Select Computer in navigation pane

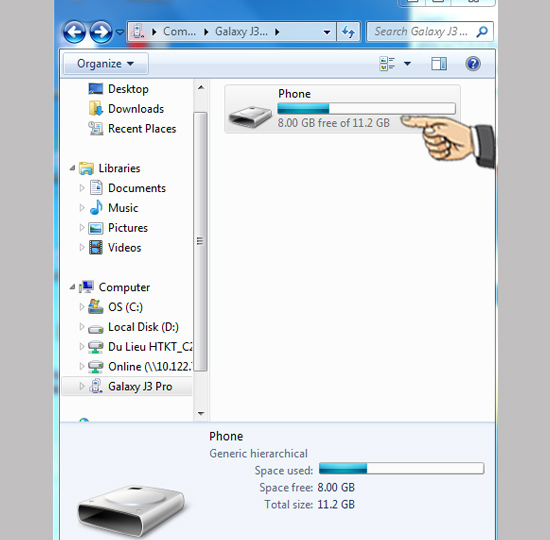coord(124,287)
